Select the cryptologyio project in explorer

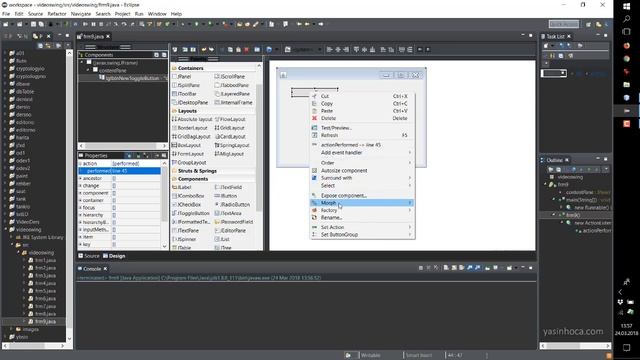pos(28,69)
